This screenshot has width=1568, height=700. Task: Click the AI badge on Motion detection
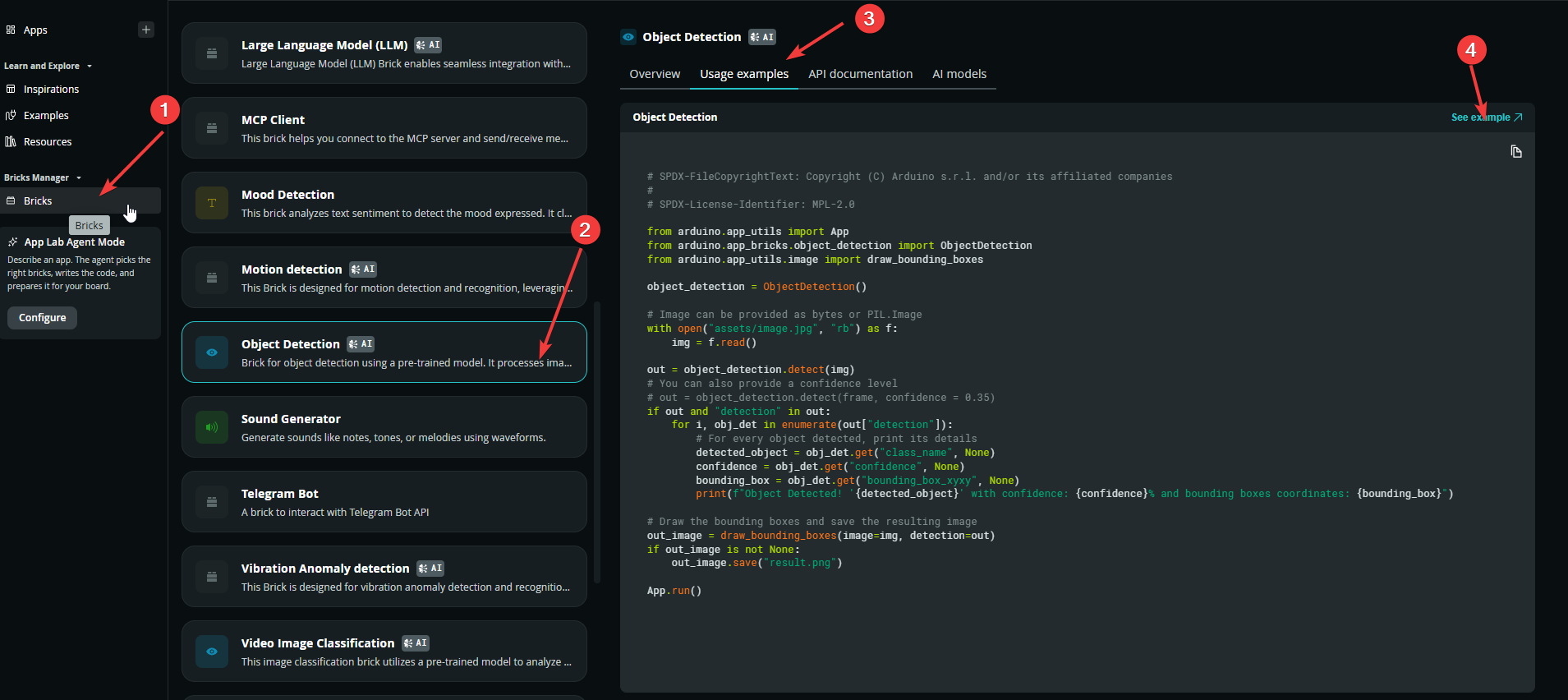[x=363, y=269]
